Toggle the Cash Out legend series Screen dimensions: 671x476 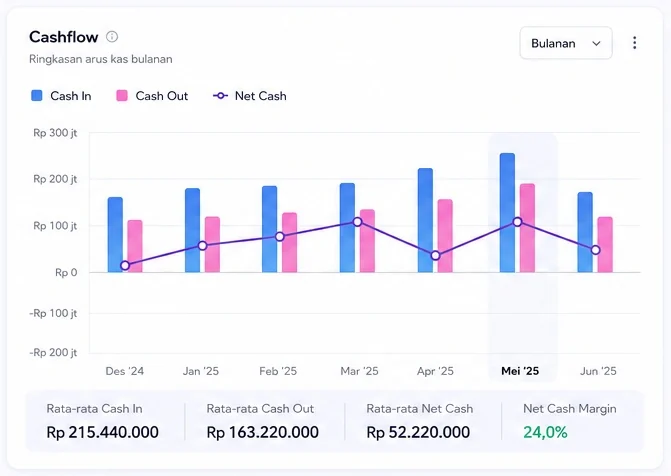pyautogui.click(x=152, y=96)
